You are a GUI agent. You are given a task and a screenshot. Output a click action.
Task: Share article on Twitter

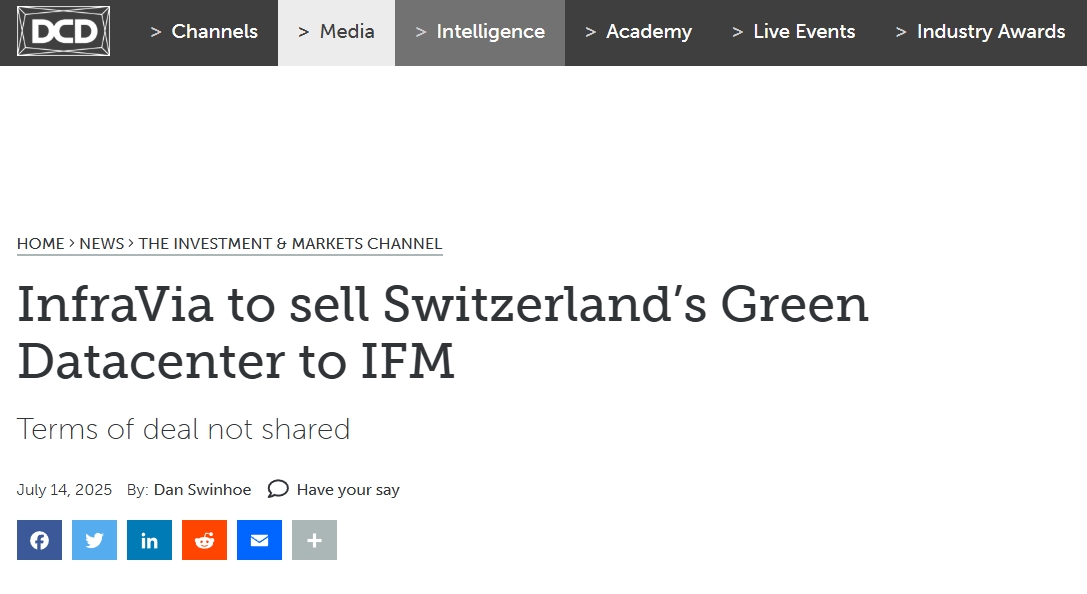point(94,540)
